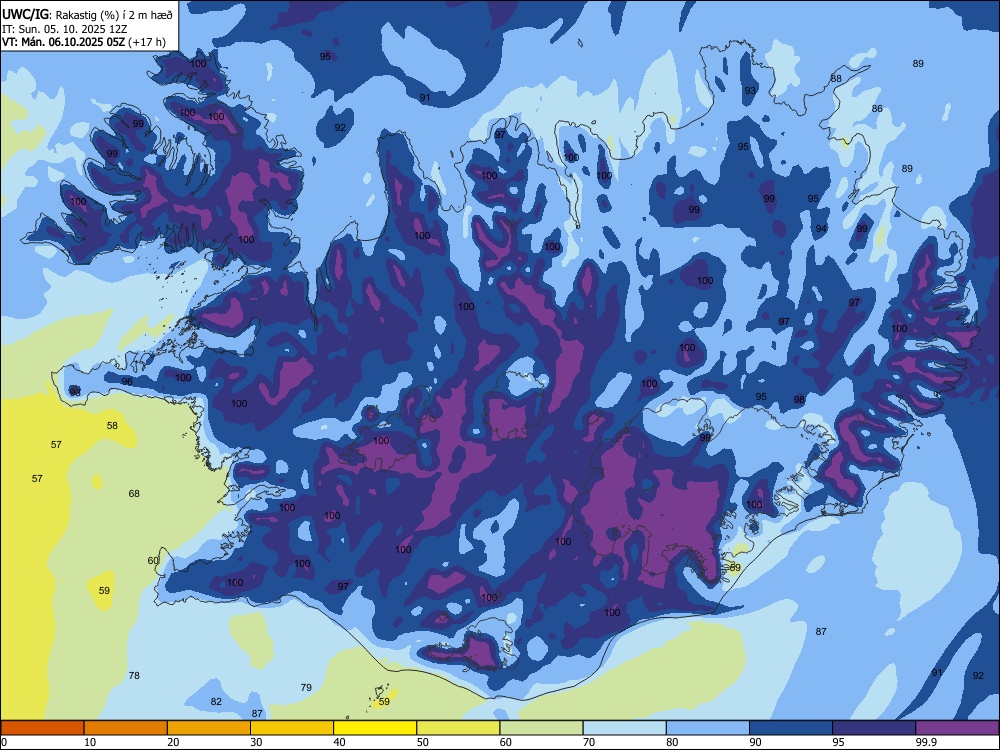Click the "30" legend scale label

click(x=256, y=742)
